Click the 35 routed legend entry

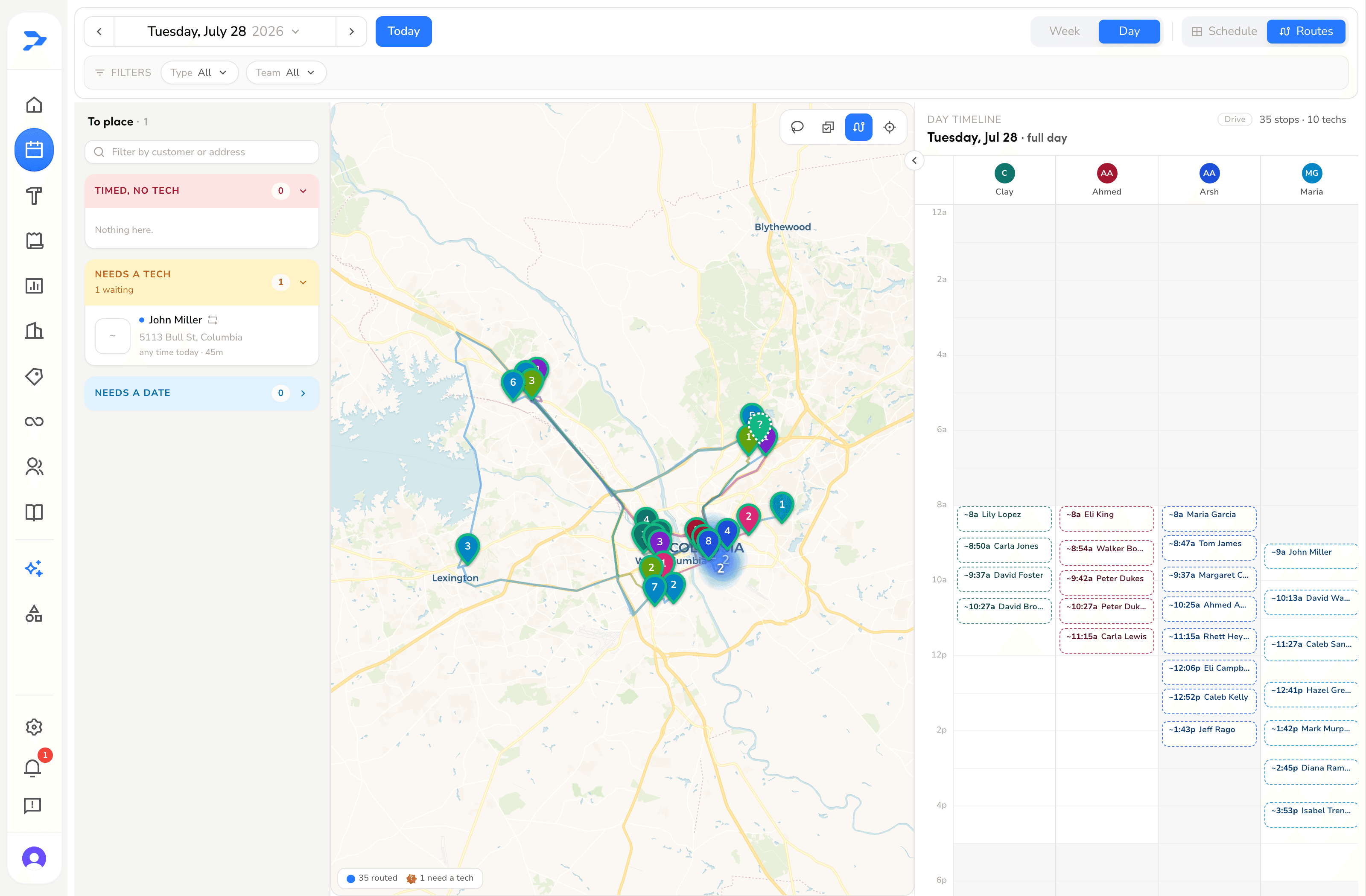coord(372,878)
